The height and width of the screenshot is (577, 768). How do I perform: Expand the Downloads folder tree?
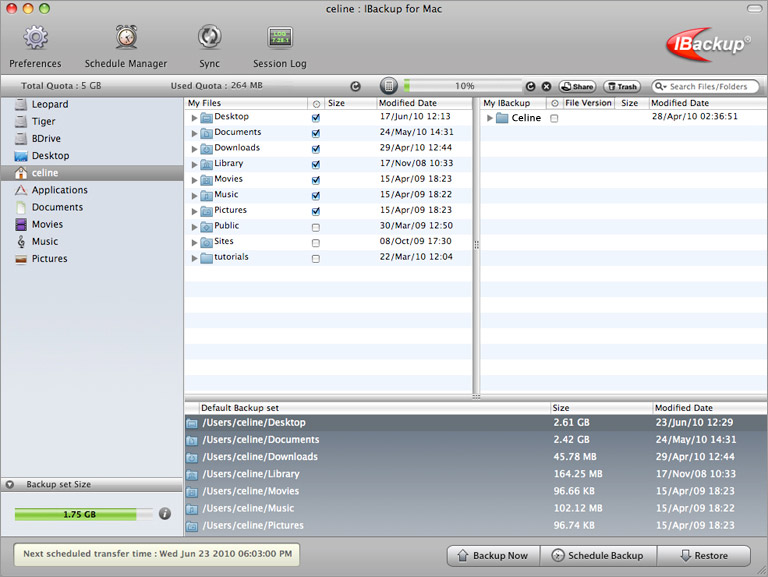click(194, 149)
